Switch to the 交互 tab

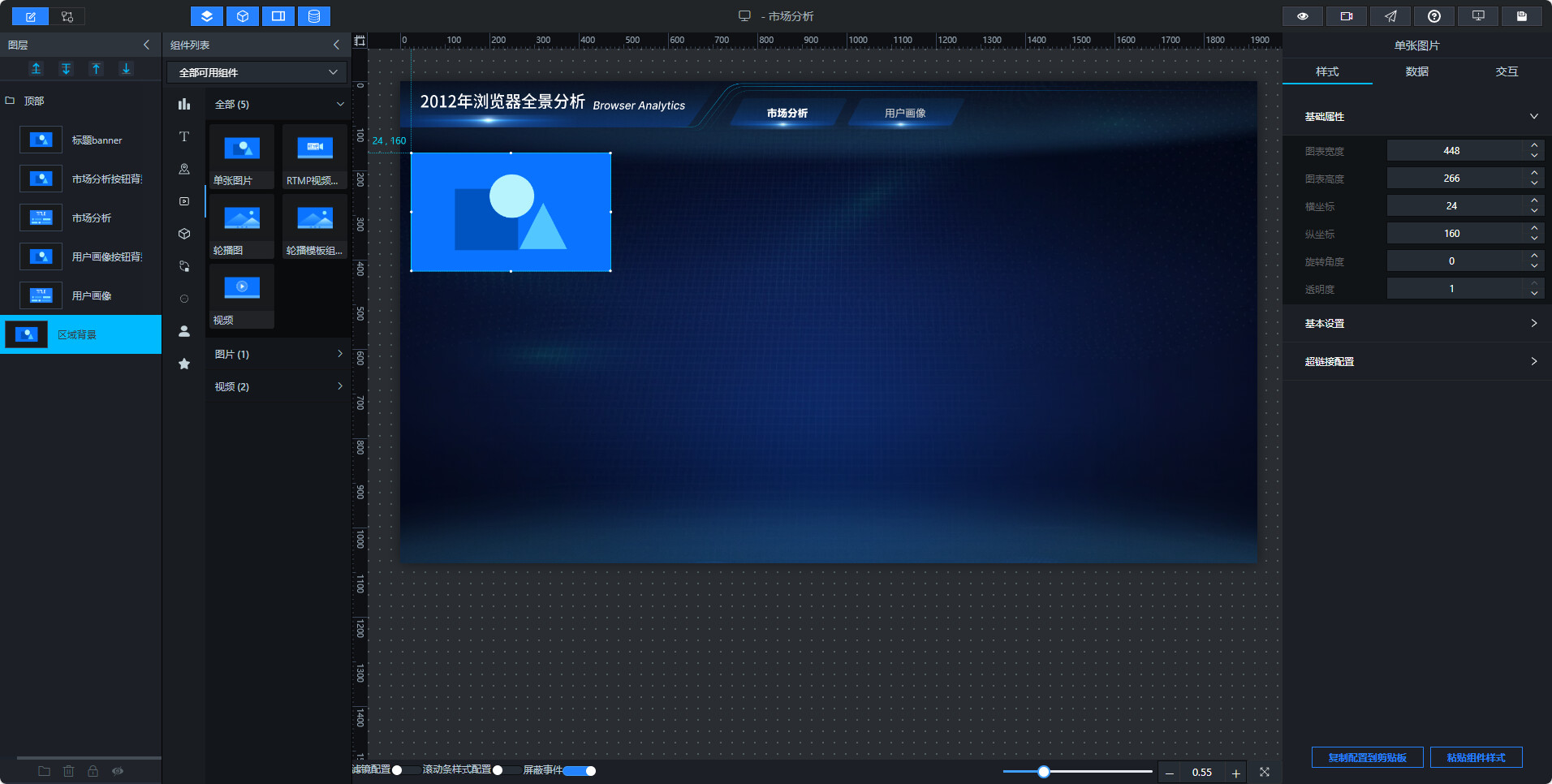pyautogui.click(x=1507, y=71)
